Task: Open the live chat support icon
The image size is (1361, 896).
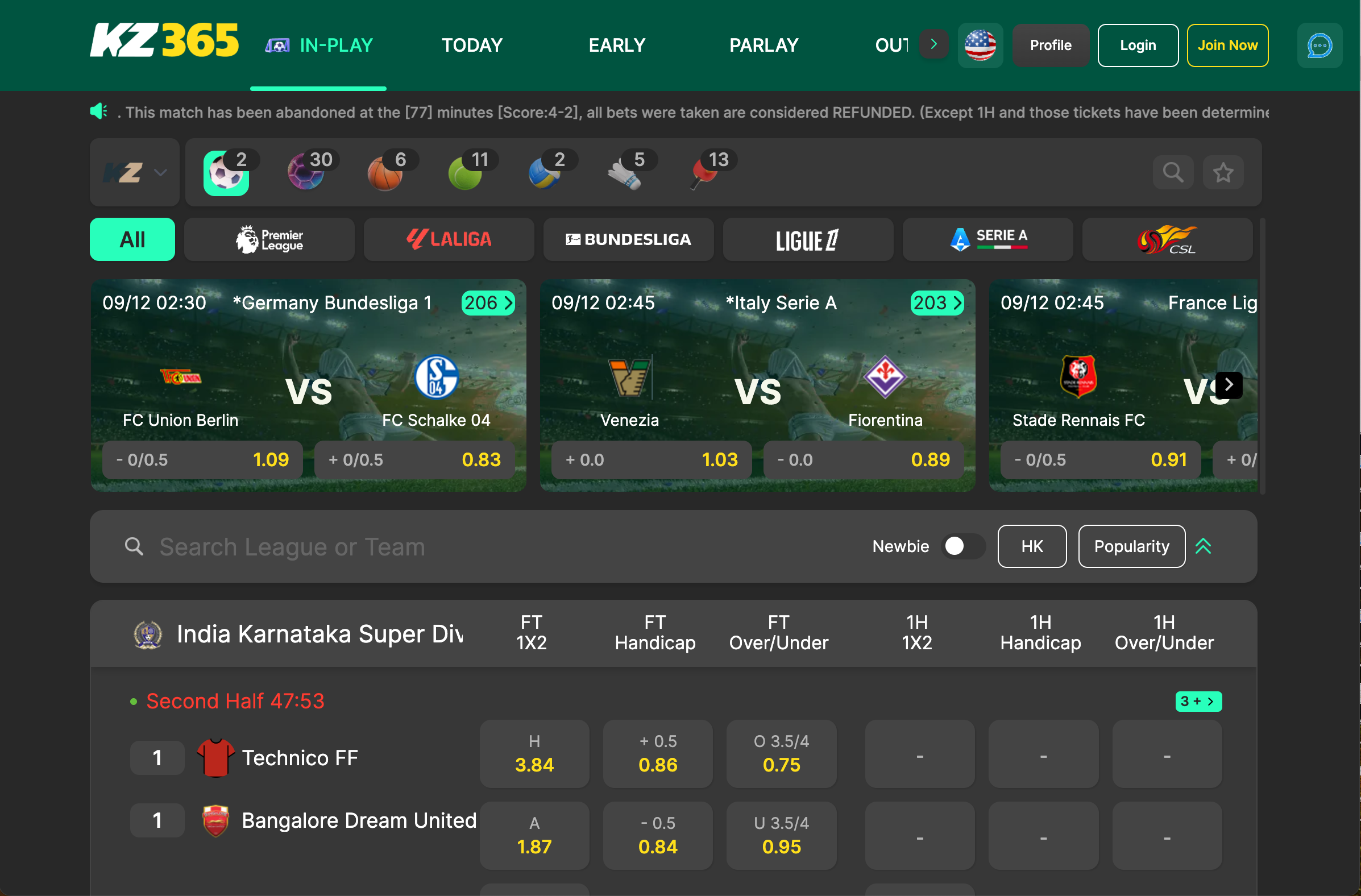Action: pos(1319,45)
